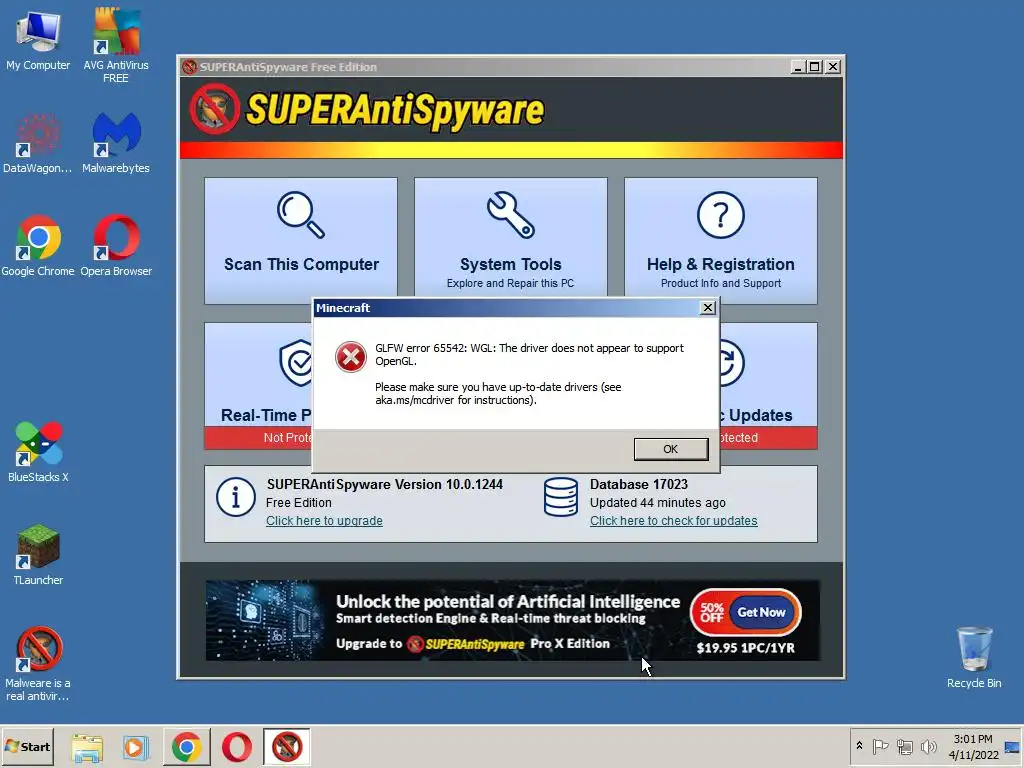Click '$19.95 1PC/1YR' price text

coord(745,648)
